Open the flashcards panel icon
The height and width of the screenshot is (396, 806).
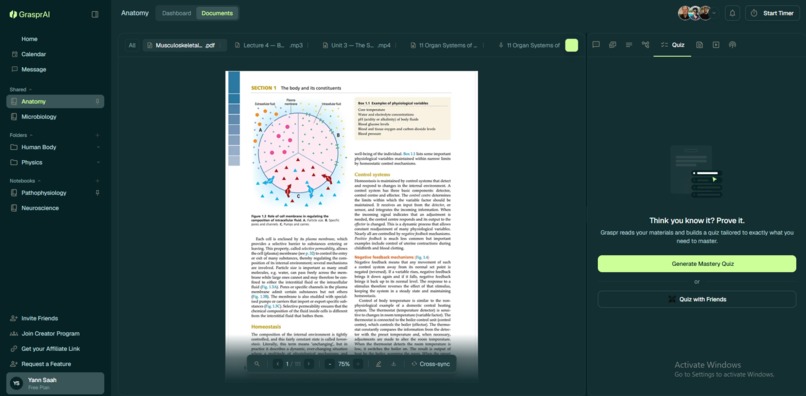tap(613, 45)
